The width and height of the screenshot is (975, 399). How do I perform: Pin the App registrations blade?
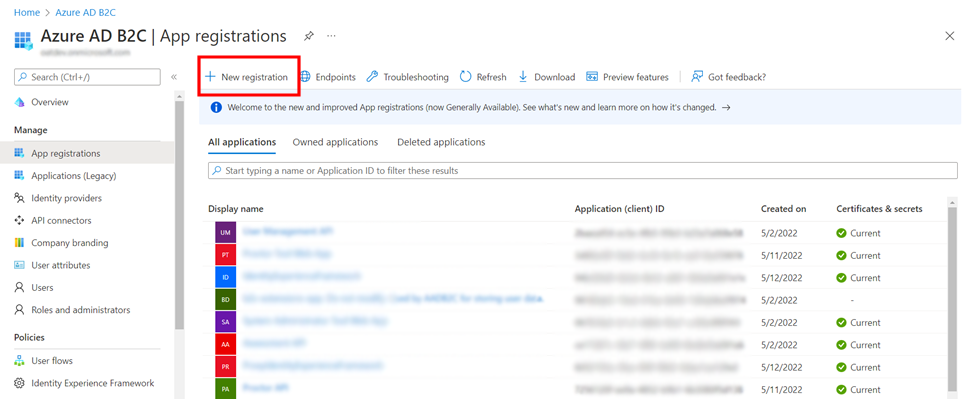tap(308, 36)
